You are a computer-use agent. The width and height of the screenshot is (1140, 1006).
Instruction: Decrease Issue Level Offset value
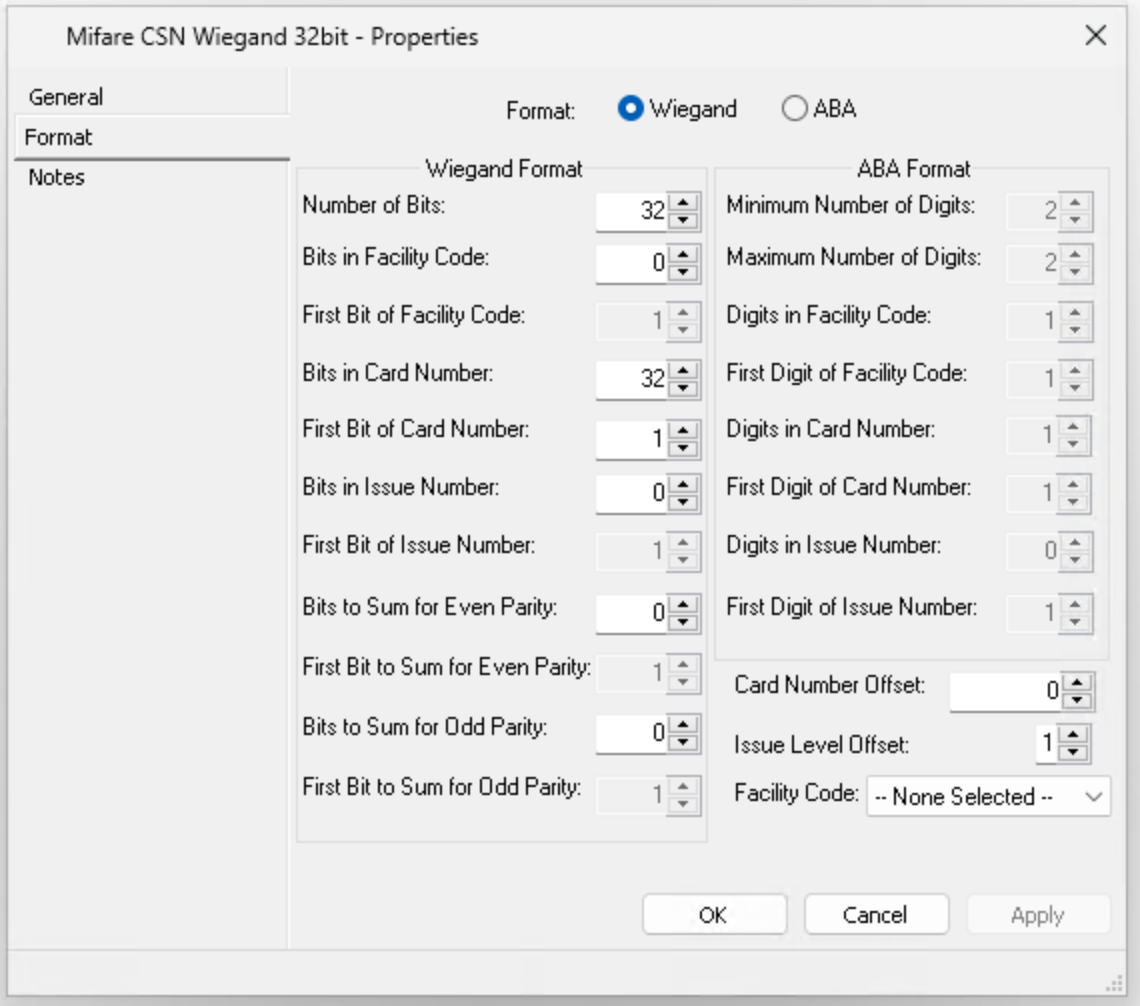tap(1074, 752)
